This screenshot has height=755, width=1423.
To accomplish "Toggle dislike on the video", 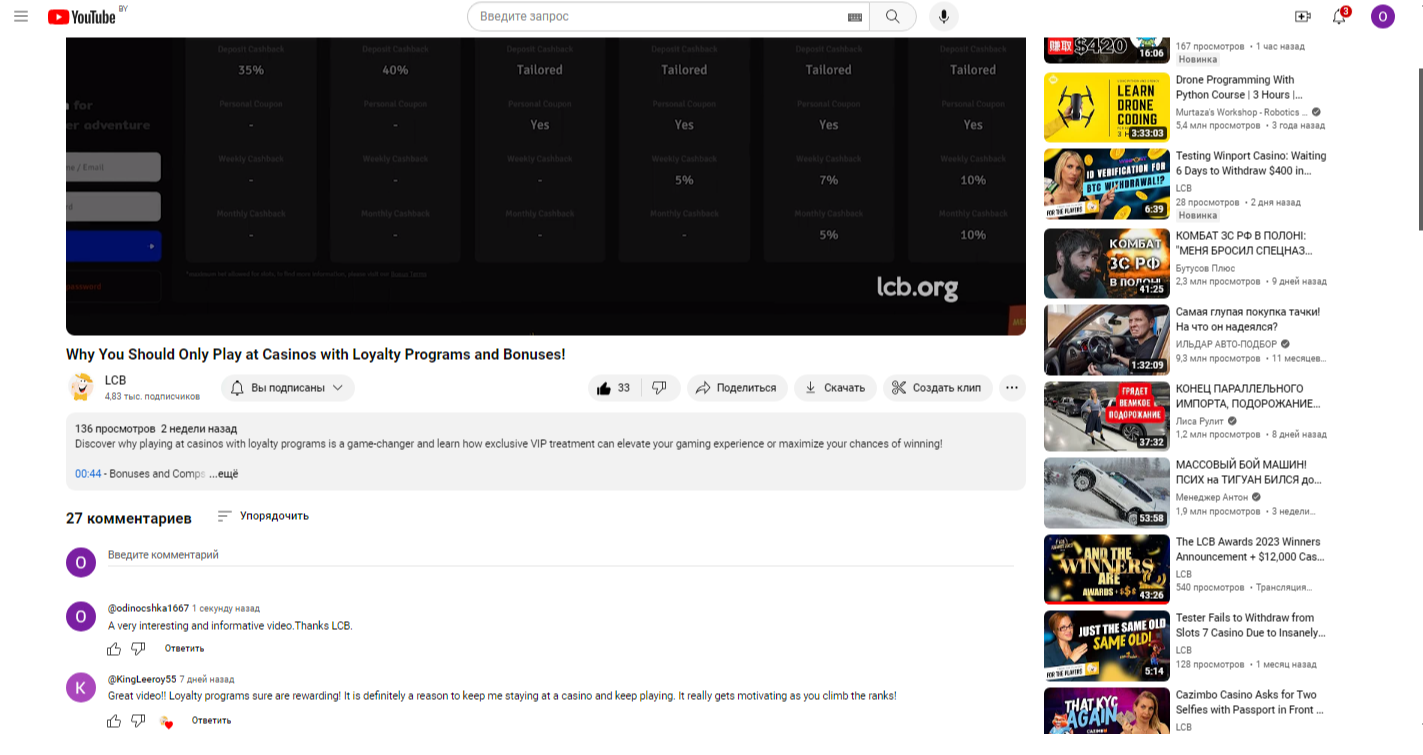I will (x=659, y=388).
